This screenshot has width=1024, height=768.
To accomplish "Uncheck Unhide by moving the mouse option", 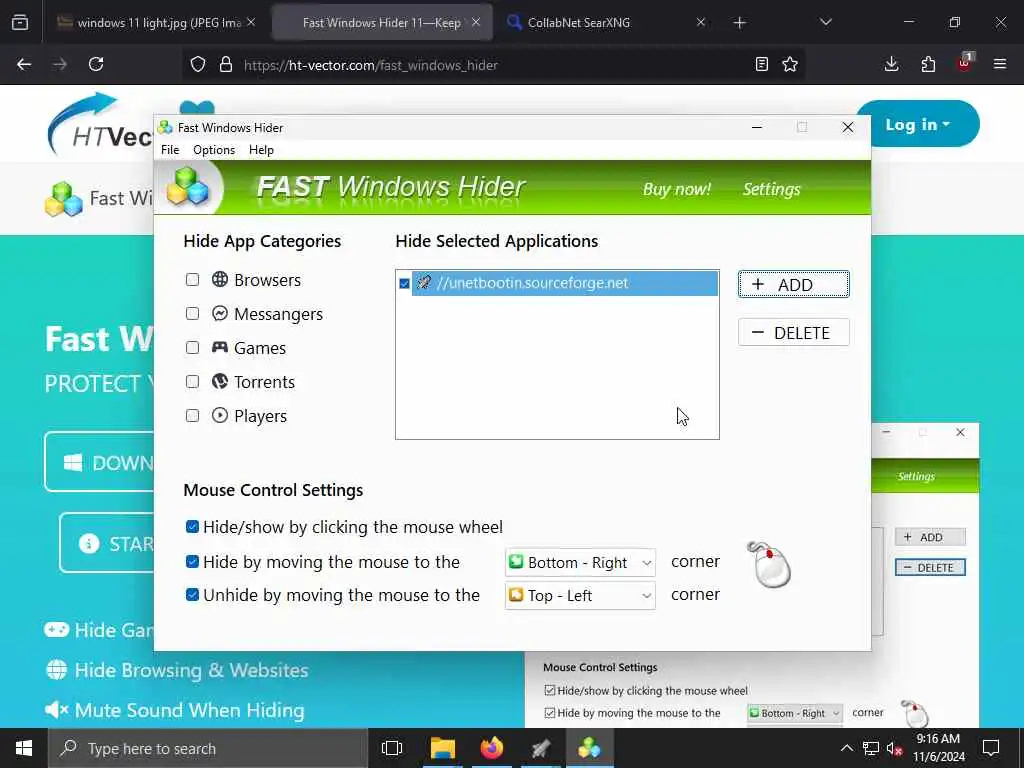I will tap(192, 594).
